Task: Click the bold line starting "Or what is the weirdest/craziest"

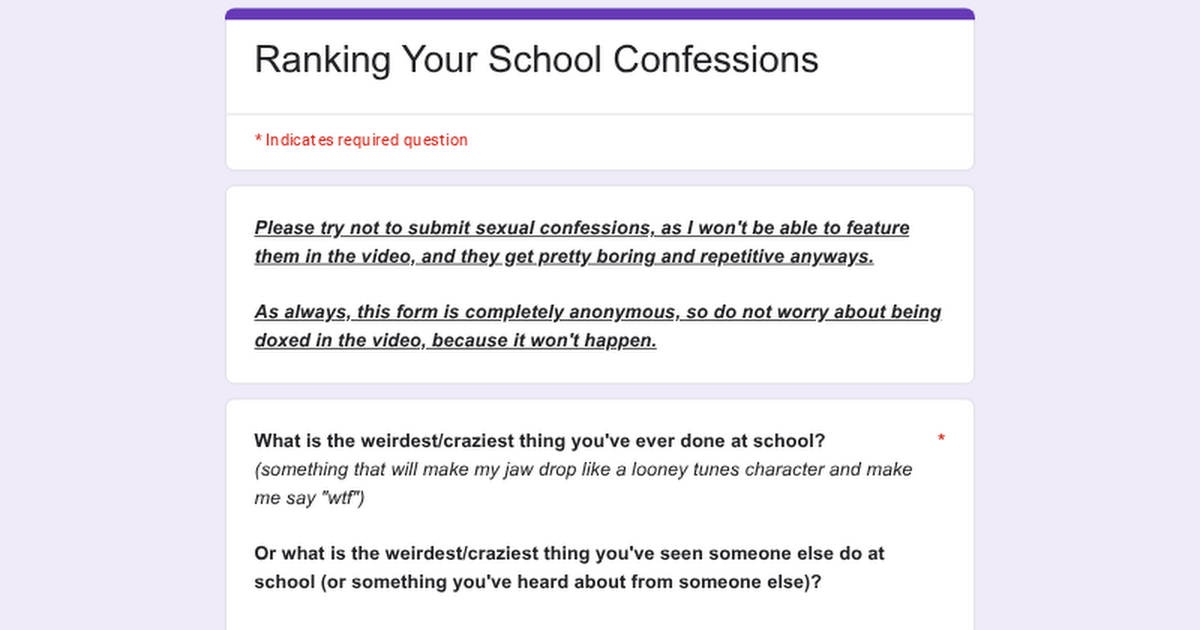Action: pos(569,553)
